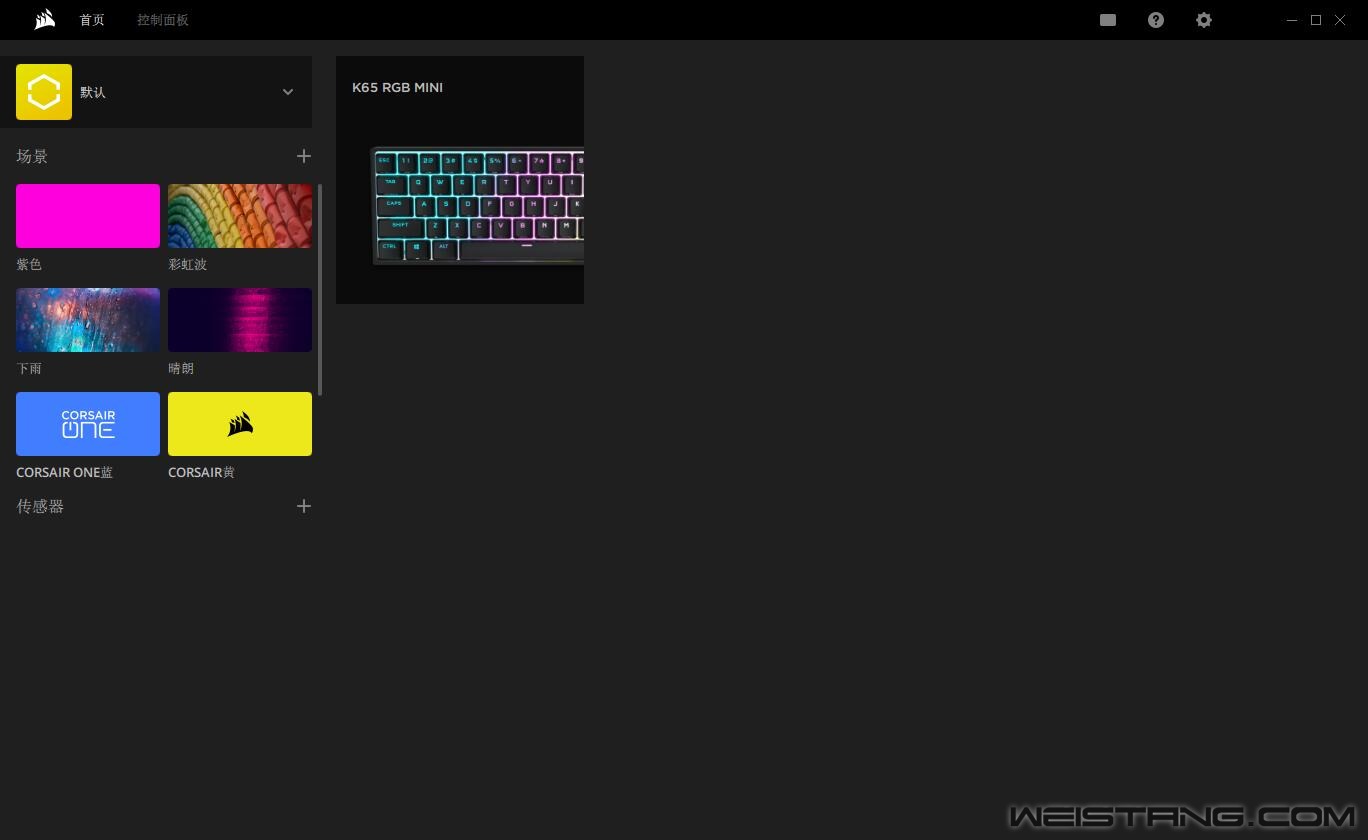Click the 传感器 section heading
This screenshot has height=840, width=1368.
[x=40, y=506]
